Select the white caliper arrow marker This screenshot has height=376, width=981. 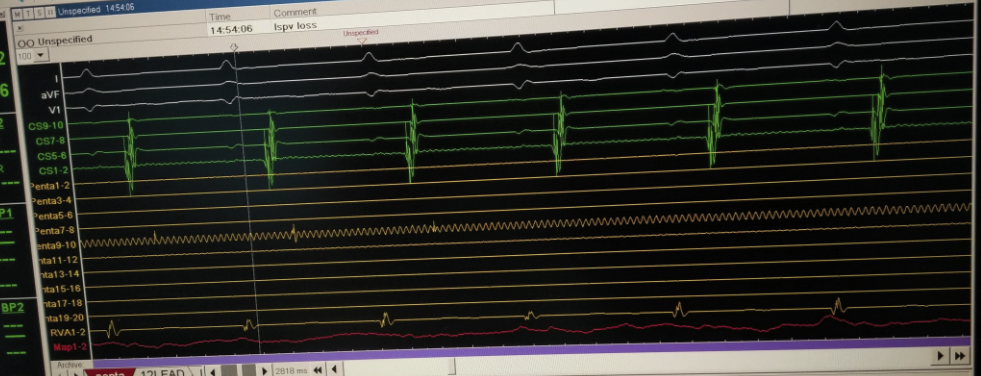(235, 48)
